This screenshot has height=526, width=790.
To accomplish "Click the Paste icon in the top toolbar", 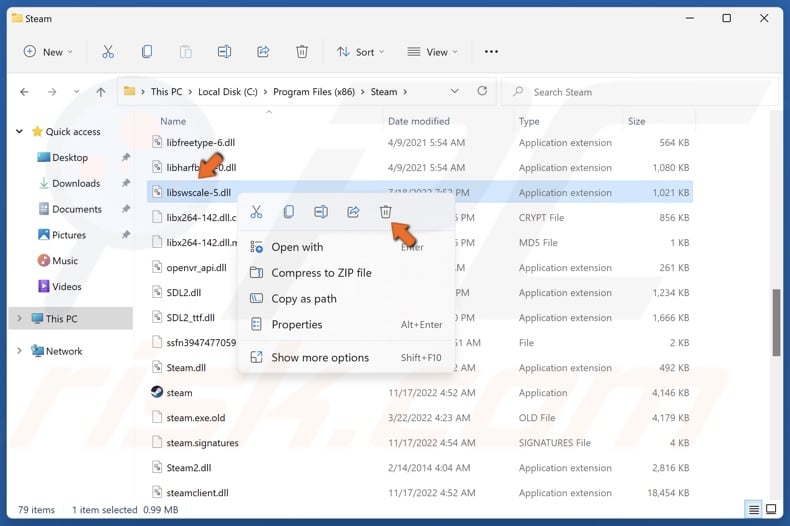I will pyautogui.click(x=185, y=51).
